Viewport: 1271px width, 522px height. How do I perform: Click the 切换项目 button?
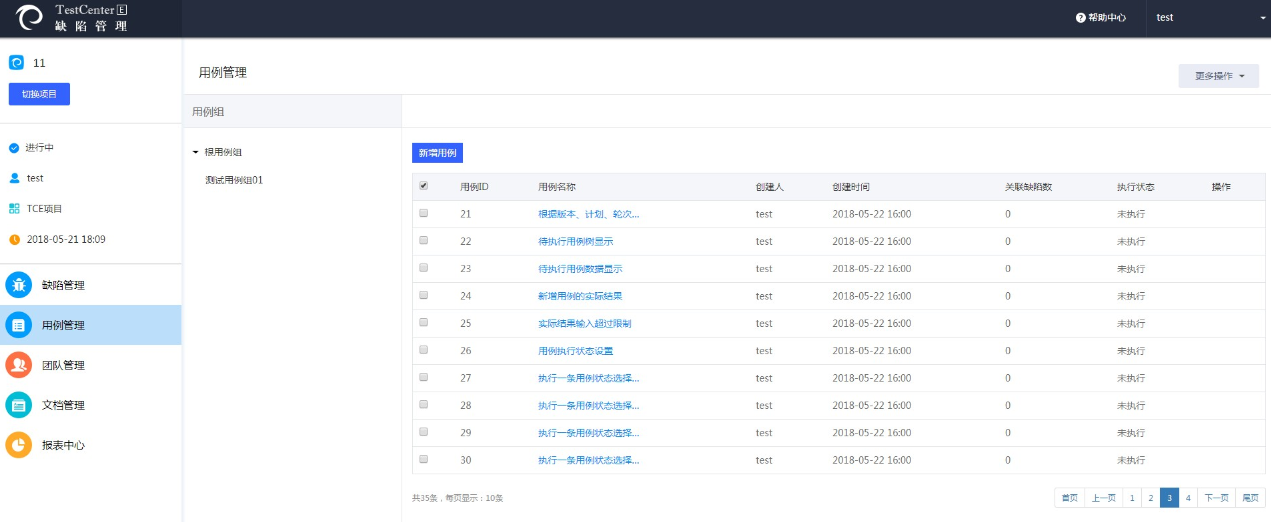pos(39,94)
